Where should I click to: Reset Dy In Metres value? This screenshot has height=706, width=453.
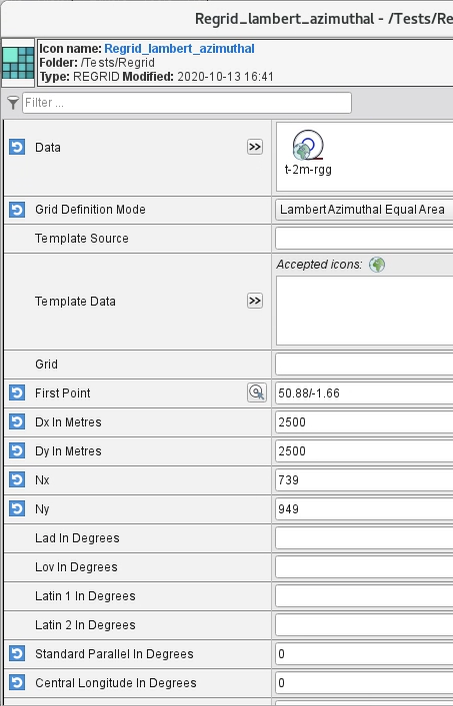tap(17, 451)
